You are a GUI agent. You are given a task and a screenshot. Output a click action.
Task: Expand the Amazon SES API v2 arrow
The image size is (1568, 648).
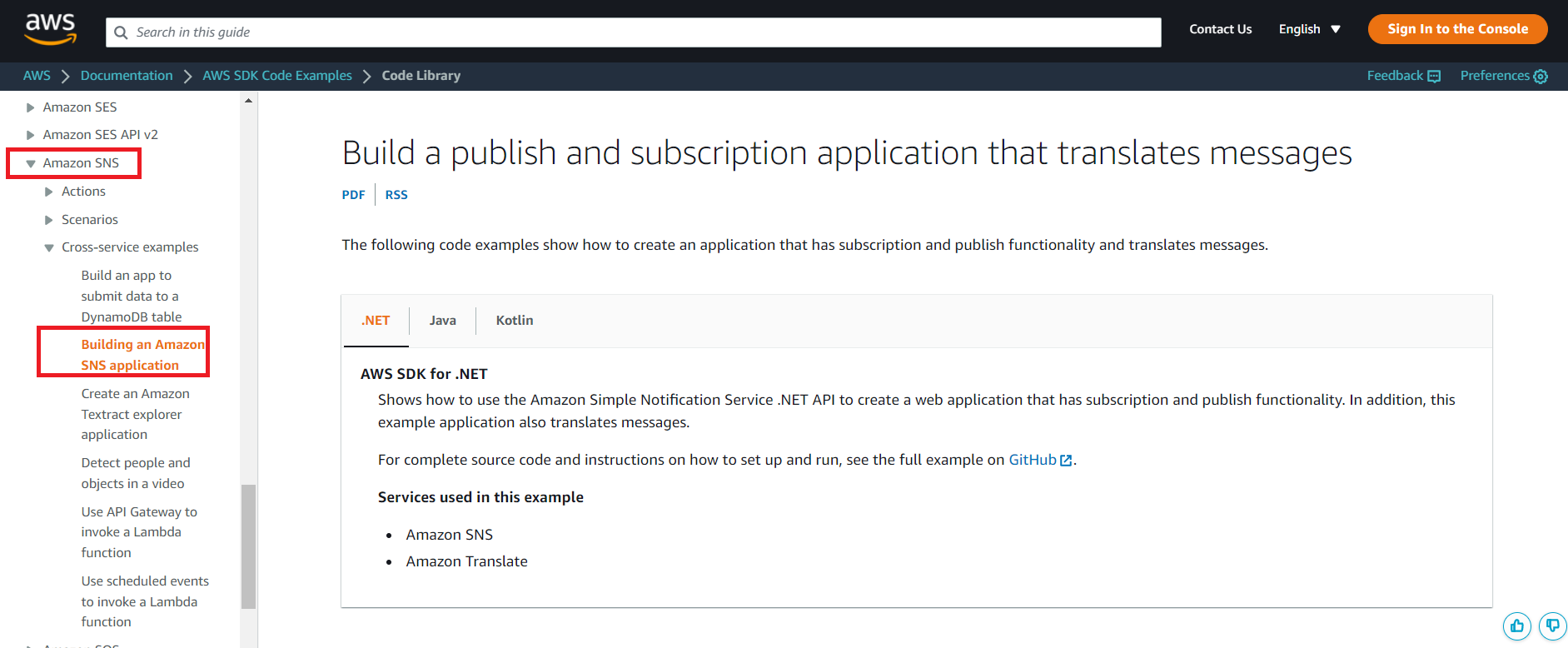(x=30, y=135)
